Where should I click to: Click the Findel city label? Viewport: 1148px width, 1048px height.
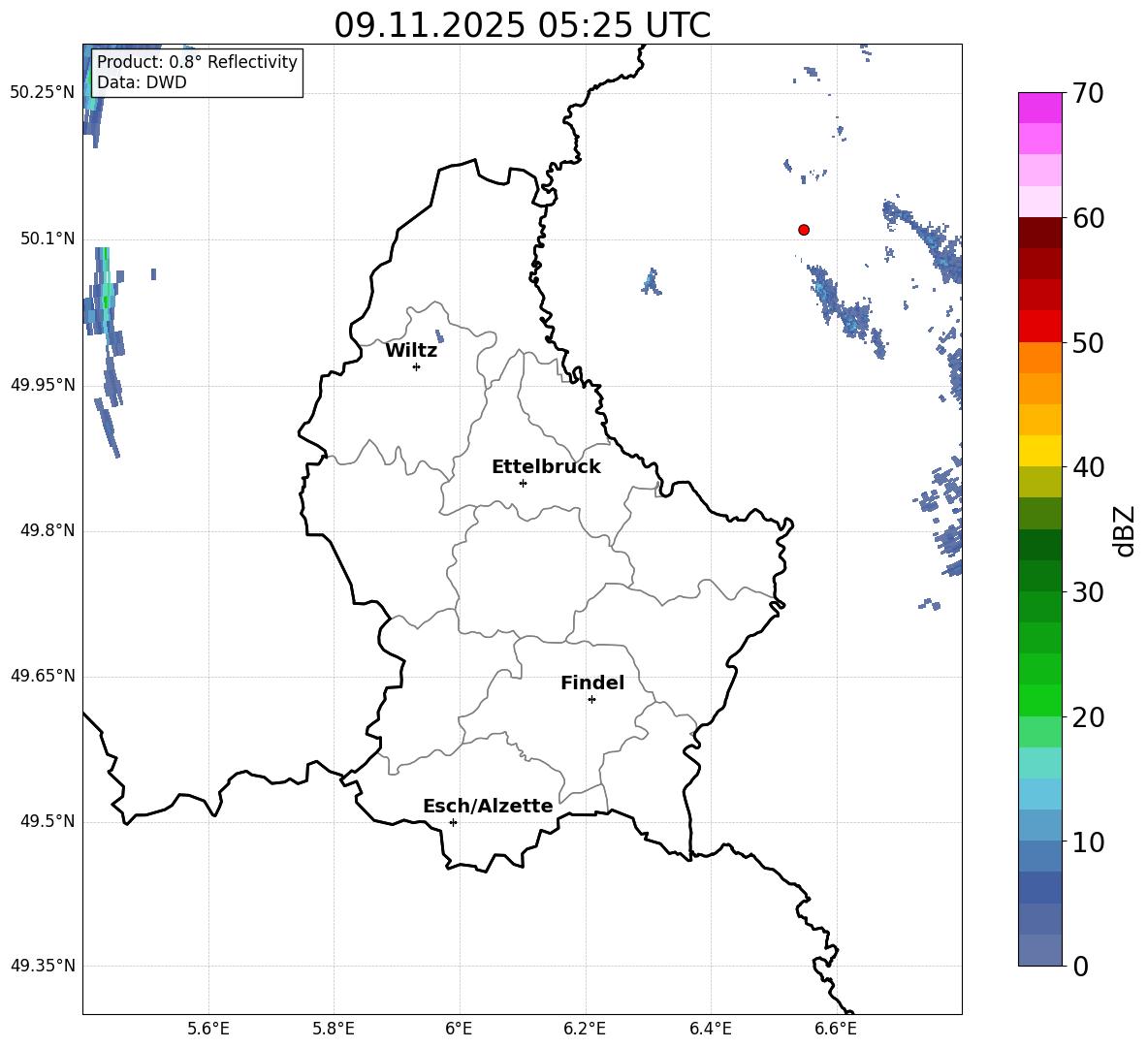pyautogui.click(x=592, y=683)
